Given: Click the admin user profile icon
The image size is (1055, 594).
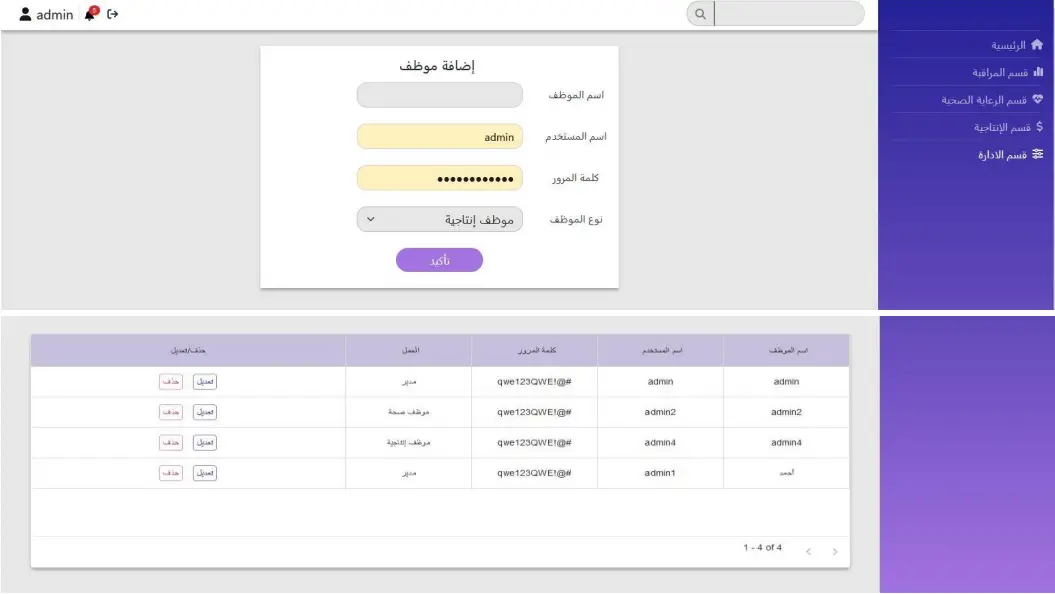Looking at the screenshot, I should 25,13.
